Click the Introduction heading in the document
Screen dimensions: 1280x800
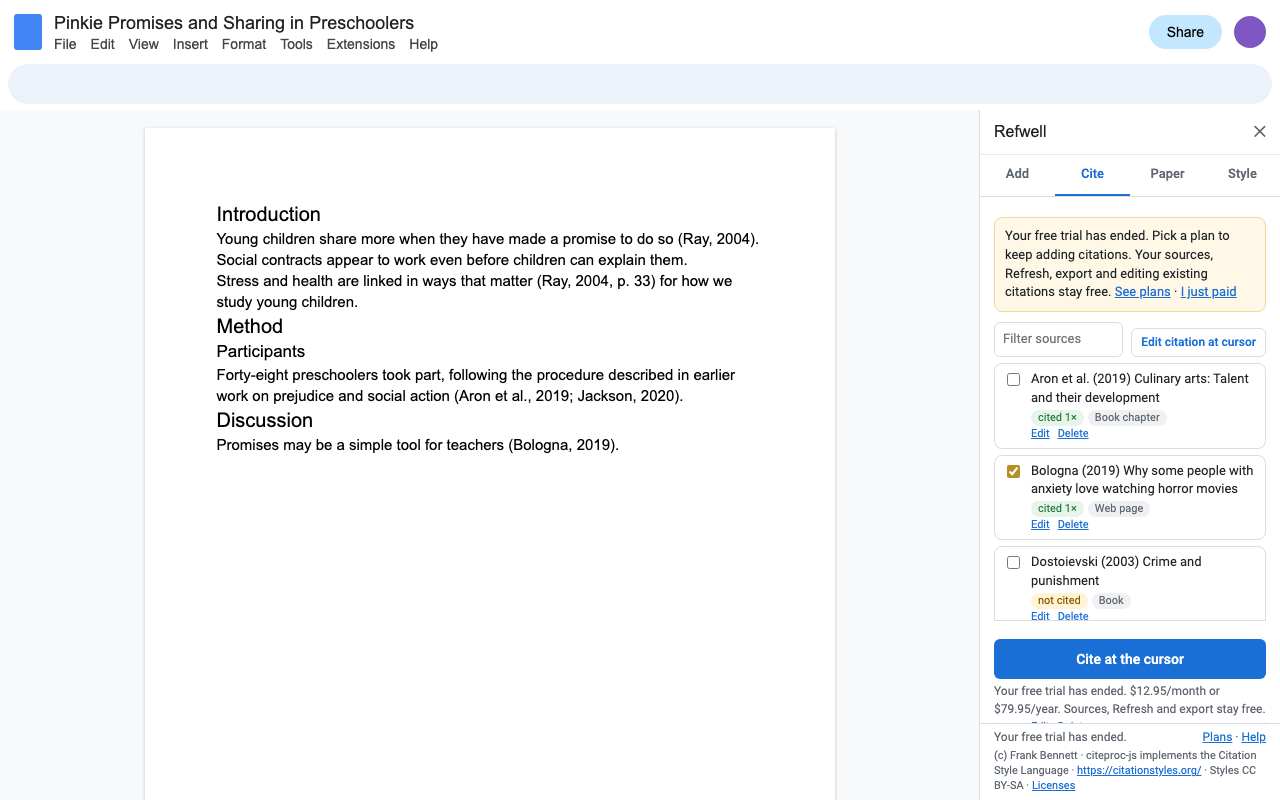pos(268,214)
